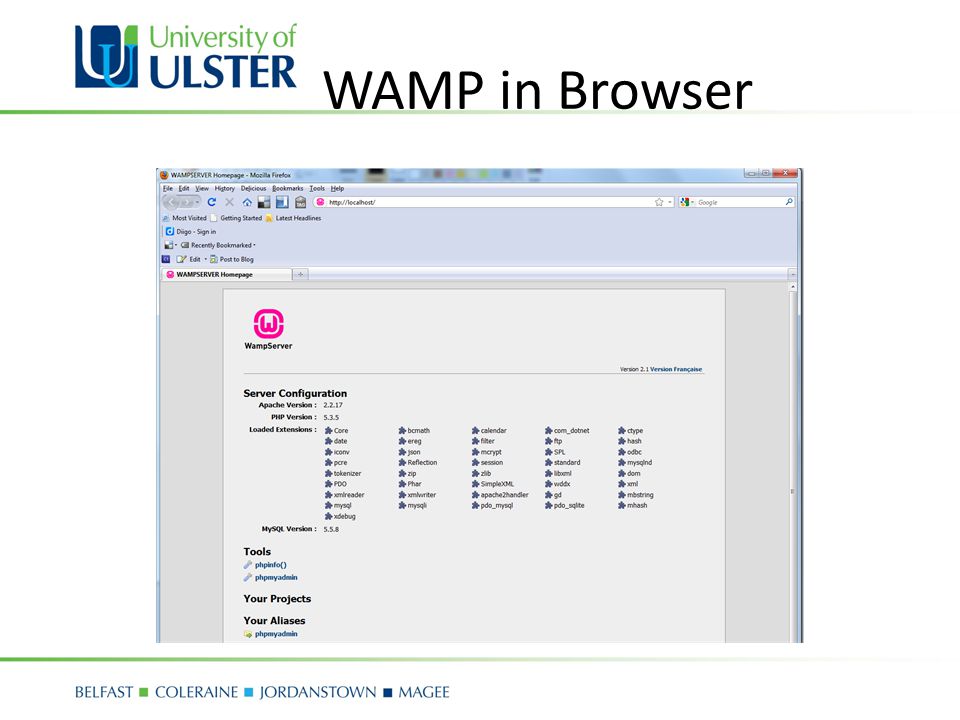This screenshot has width=960, height=720.
Task: Click the PHP version value 5.3.5
Action: pyautogui.click(x=331, y=418)
